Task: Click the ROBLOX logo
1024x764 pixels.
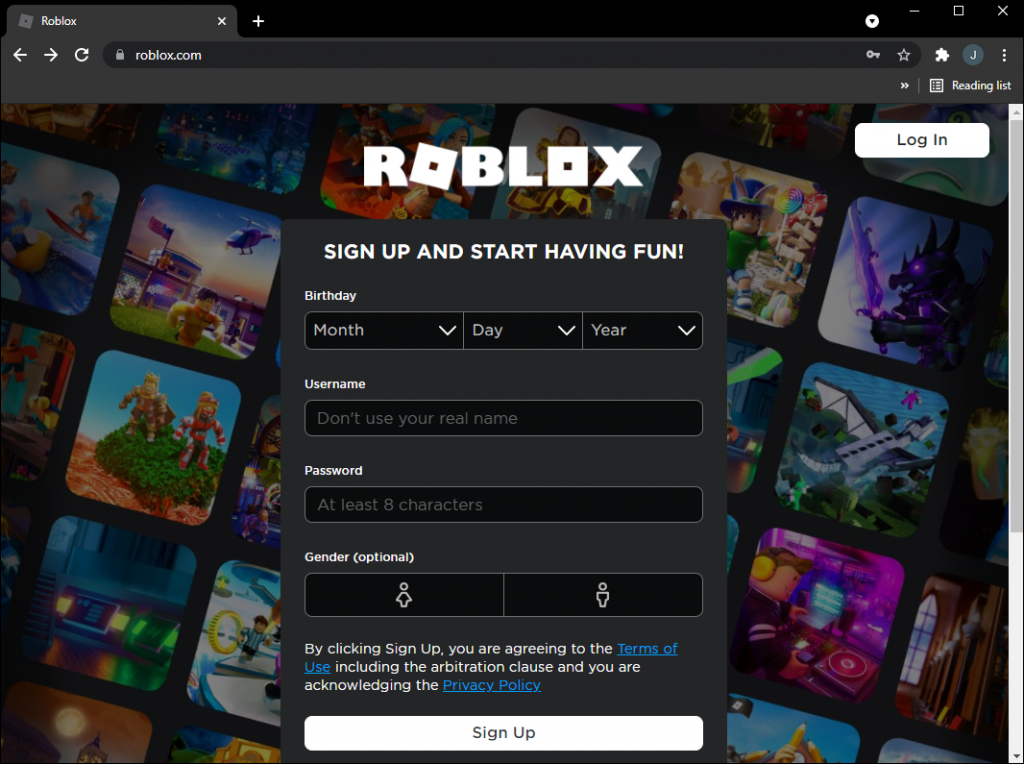Action: click(x=503, y=166)
